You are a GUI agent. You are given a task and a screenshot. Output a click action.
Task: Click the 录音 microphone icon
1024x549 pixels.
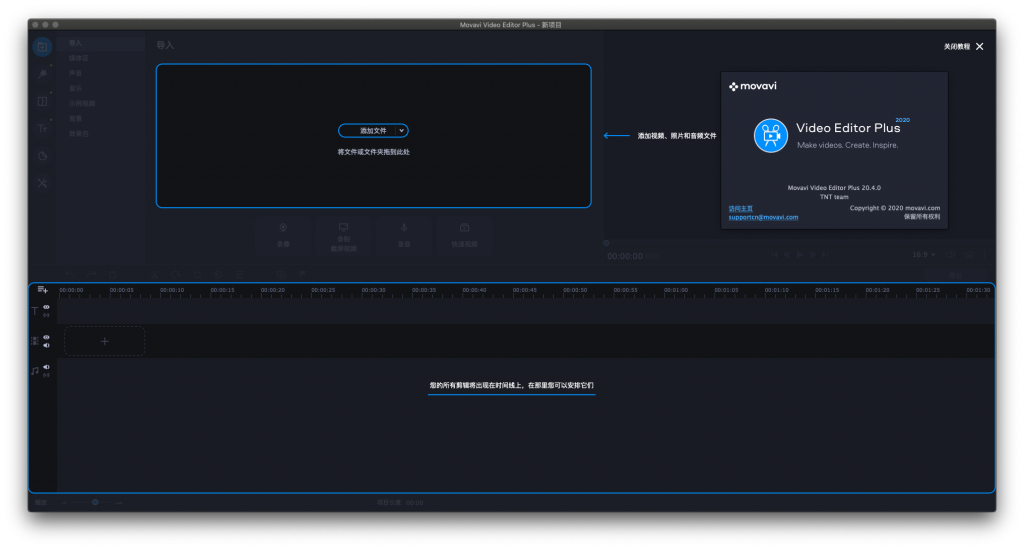click(404, 228)
